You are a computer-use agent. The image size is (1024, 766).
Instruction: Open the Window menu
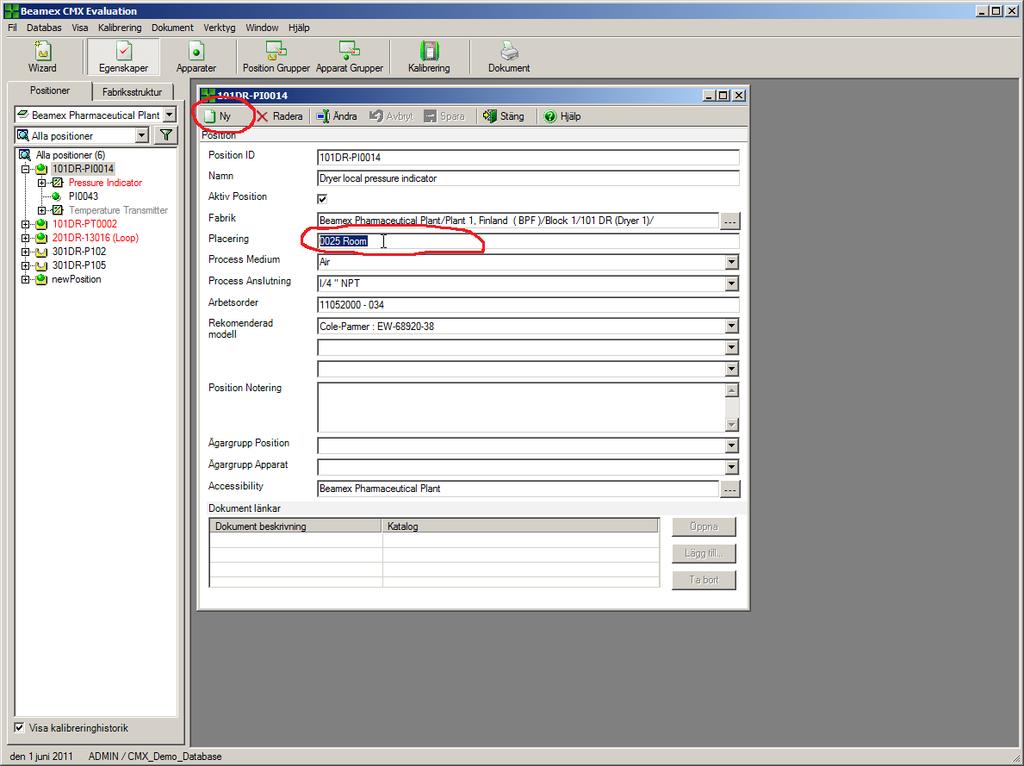(262, 27)
